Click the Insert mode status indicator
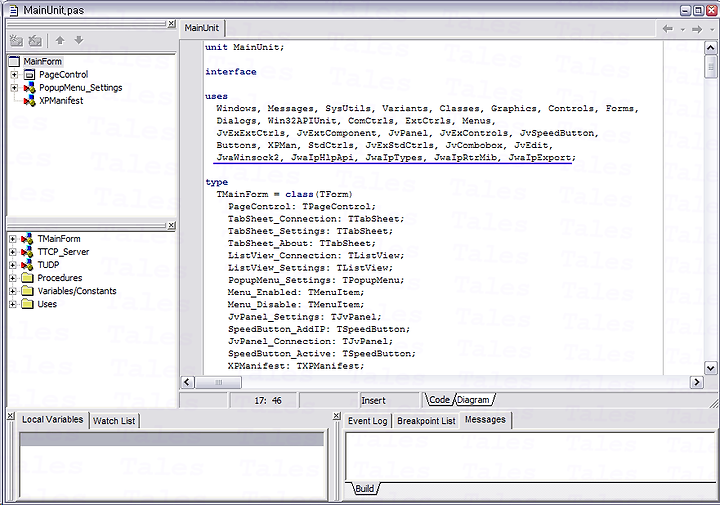 pos(373,400)
